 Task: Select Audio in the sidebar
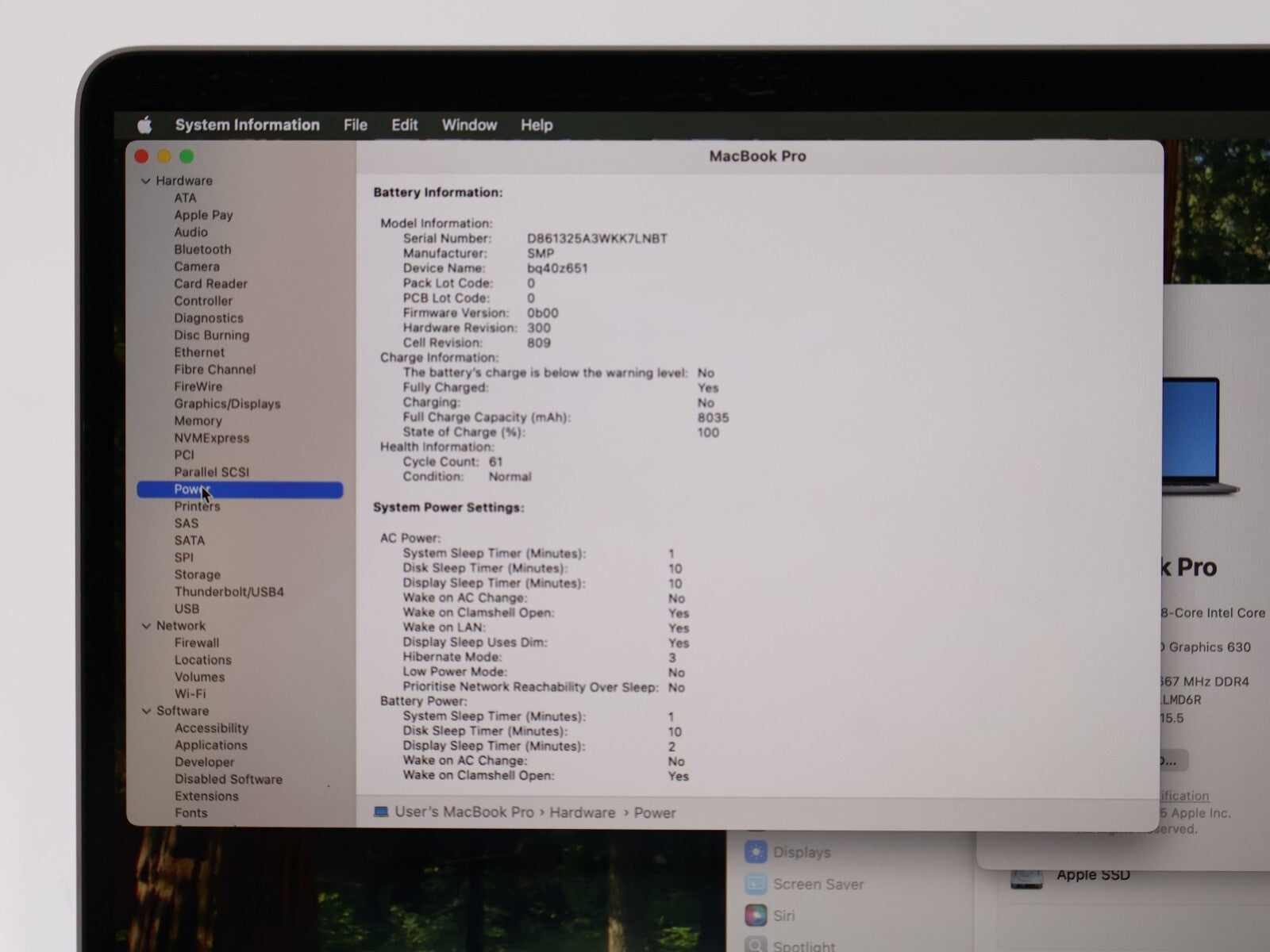click(x=190, y=232)
